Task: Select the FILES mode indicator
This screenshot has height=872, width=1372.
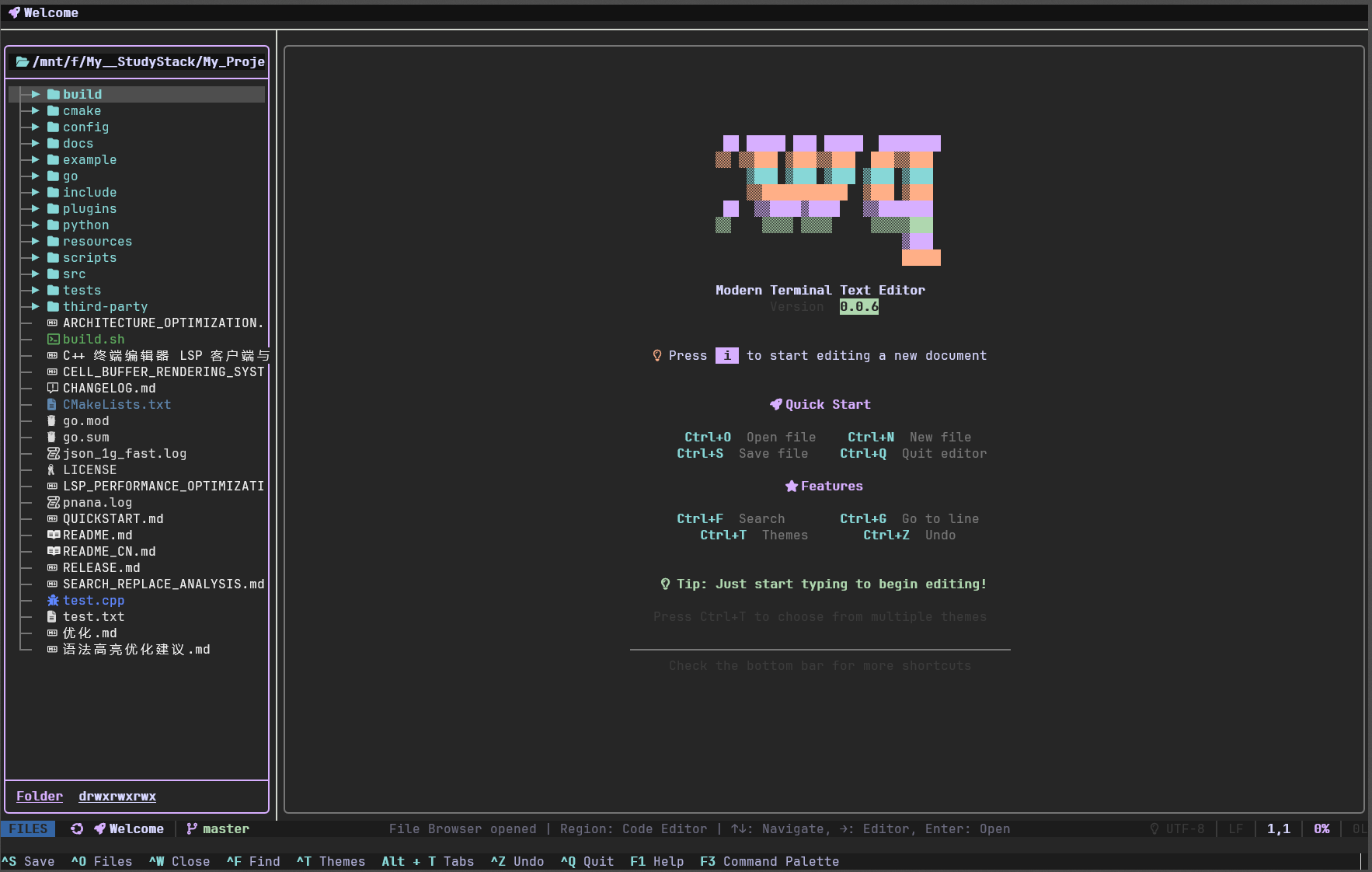Action: point(28,828)
